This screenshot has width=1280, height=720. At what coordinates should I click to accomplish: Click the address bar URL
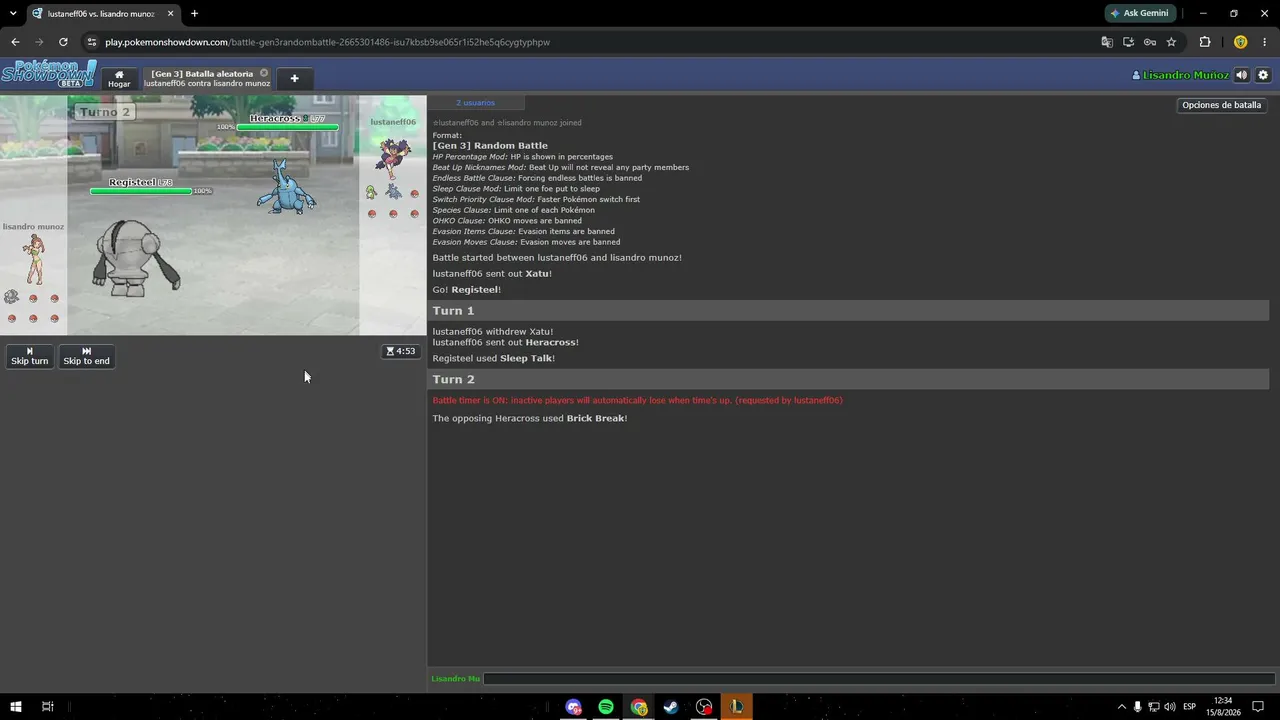click(327, 42)
